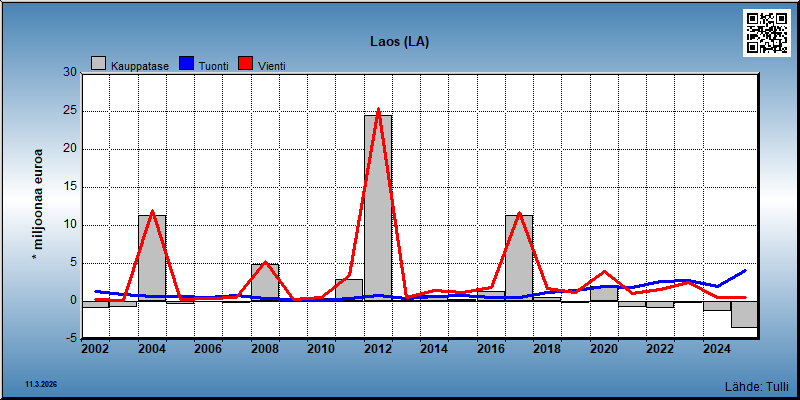
Task: Click the 2020 x-axis year label
Action: 604,349
